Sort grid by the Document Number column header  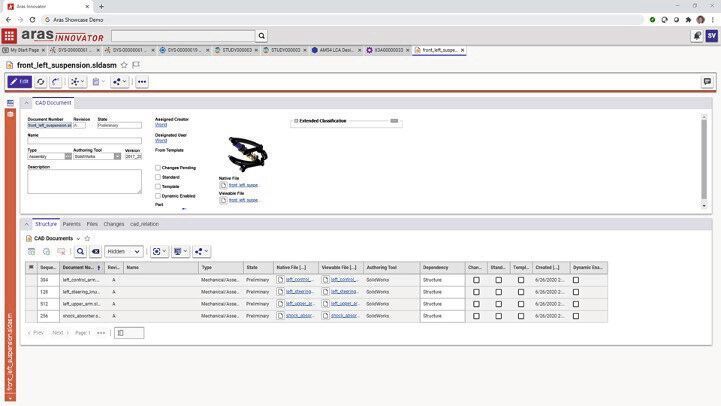pyautogui.click(x=82, y=268)
